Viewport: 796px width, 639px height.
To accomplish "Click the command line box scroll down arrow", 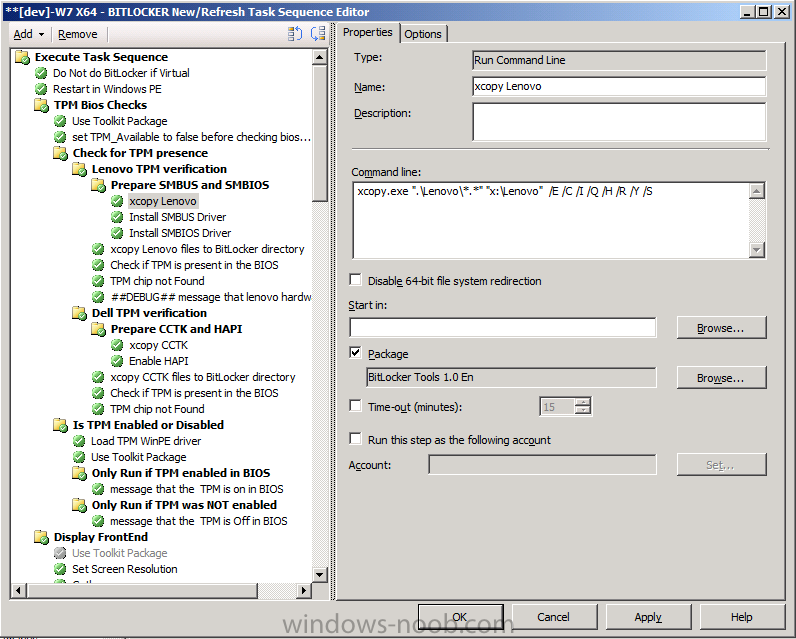I will tap(757, 250).
